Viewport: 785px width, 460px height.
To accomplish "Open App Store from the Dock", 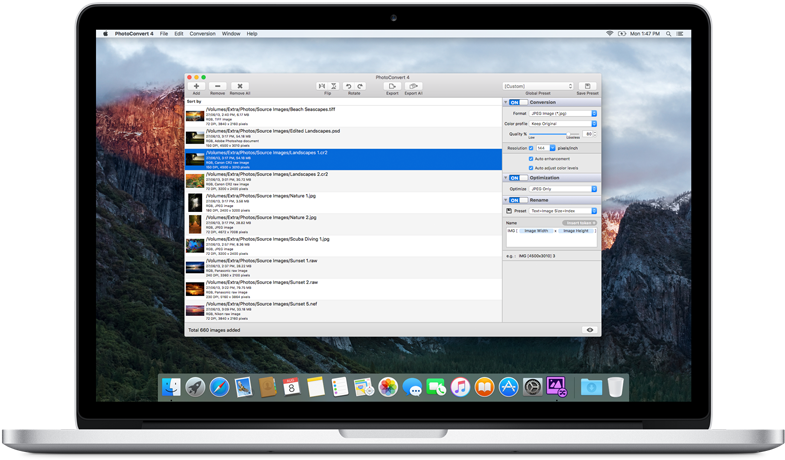I will point(508,387).
